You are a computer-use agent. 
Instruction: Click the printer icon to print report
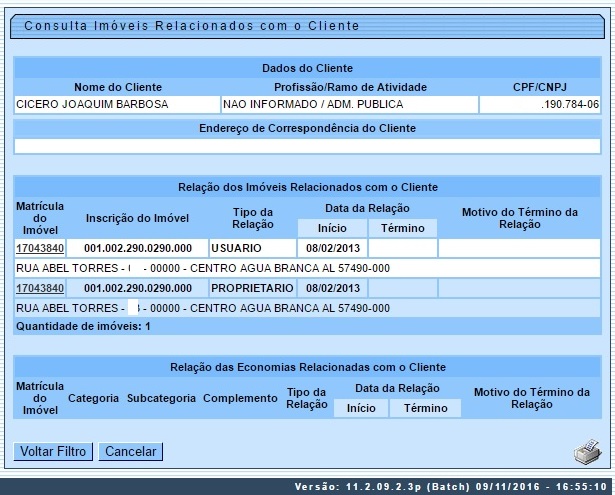588,452
